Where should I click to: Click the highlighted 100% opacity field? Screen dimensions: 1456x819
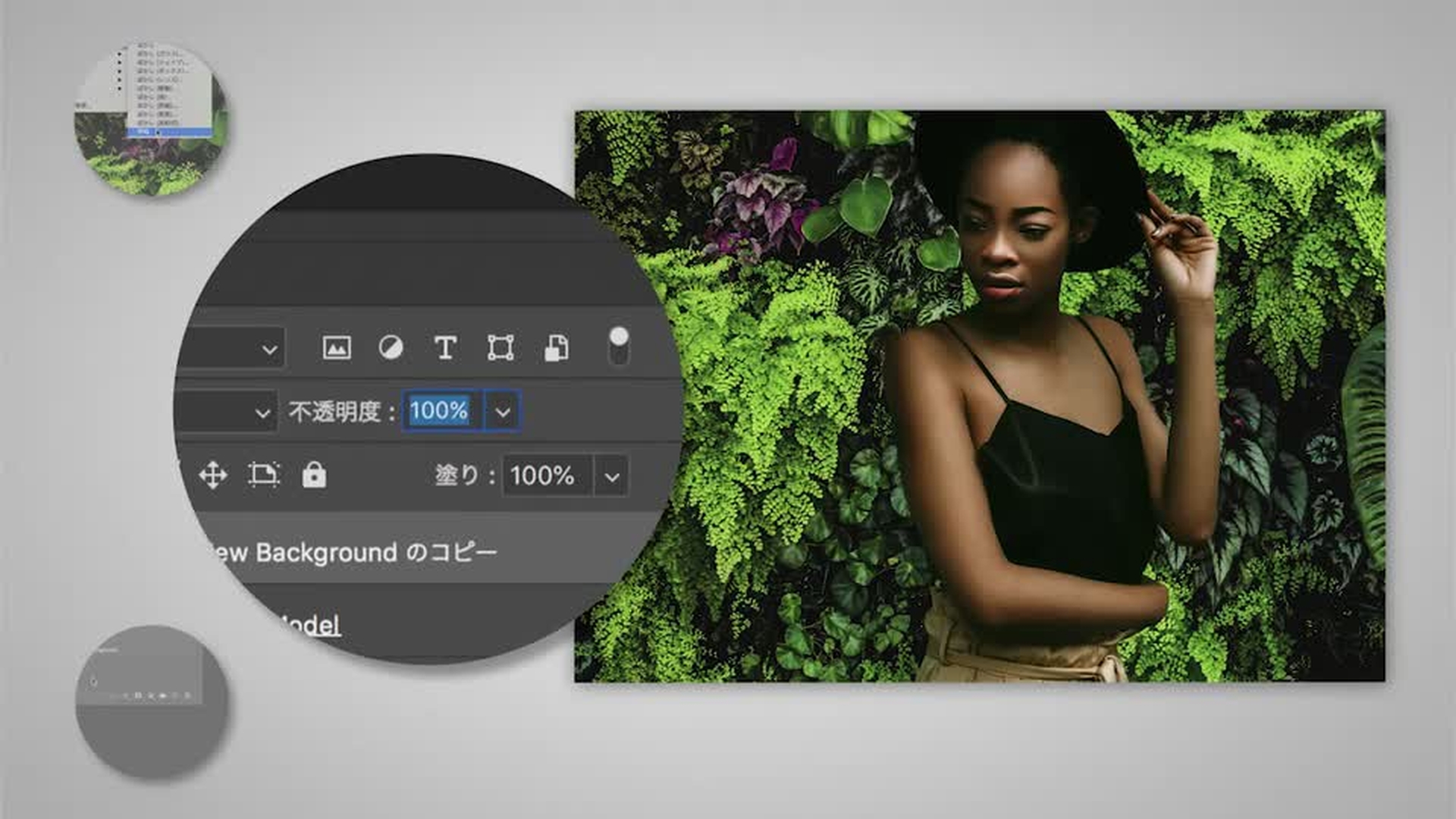coord(440,412)
